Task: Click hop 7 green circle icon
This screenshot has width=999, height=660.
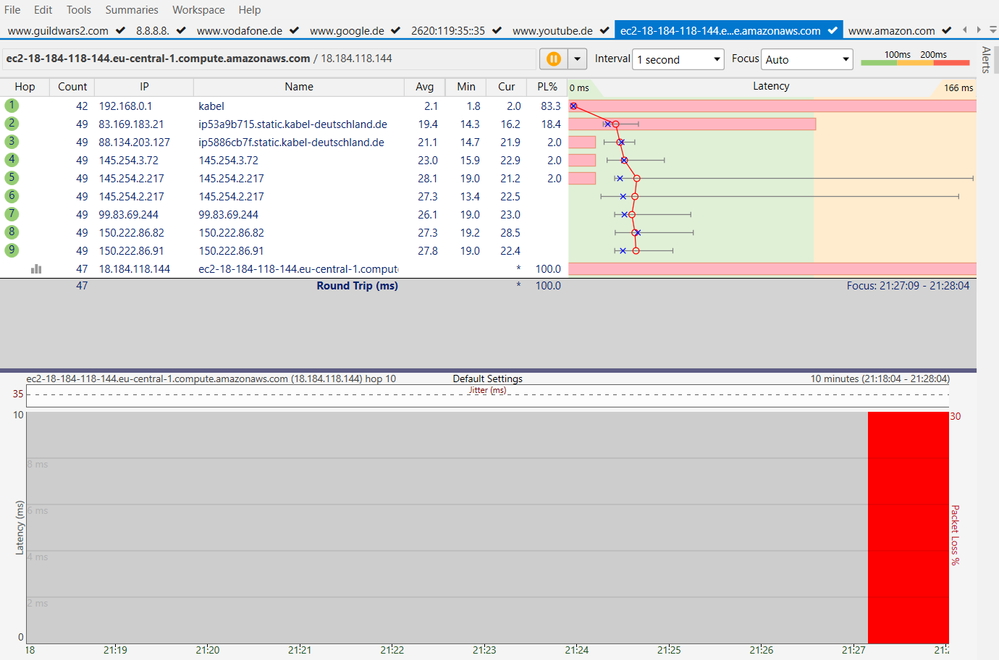Action: pos(11,214)
